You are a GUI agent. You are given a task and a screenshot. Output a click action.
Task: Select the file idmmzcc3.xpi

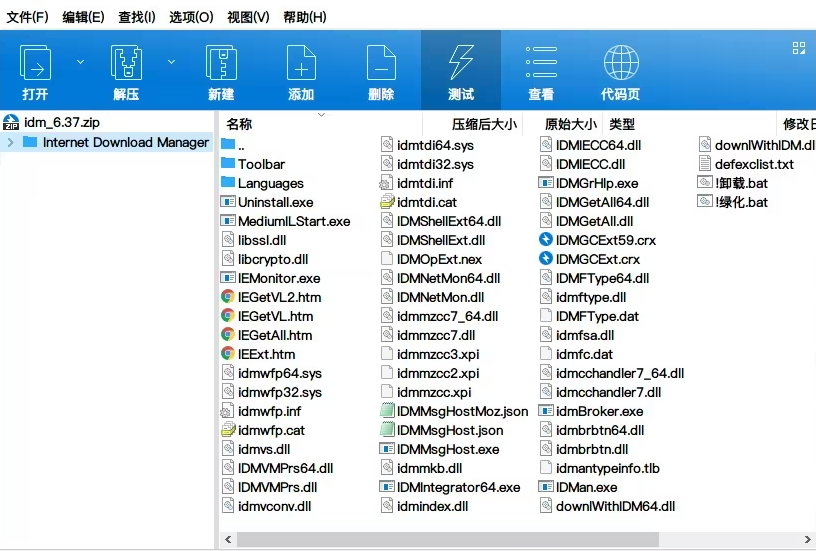pos(438,354)
